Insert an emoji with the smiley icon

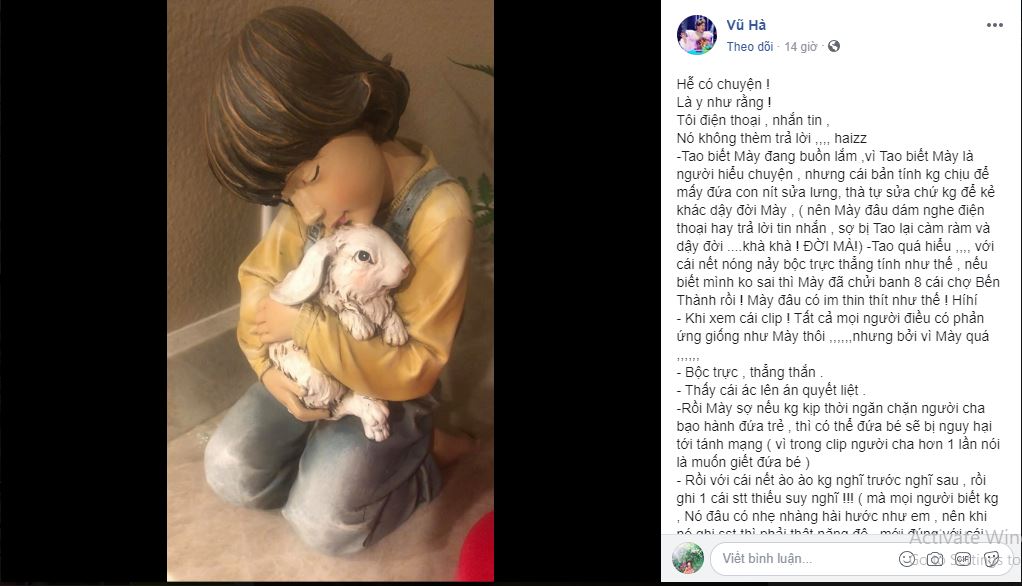pyautogui.click(x=906, y=559)
